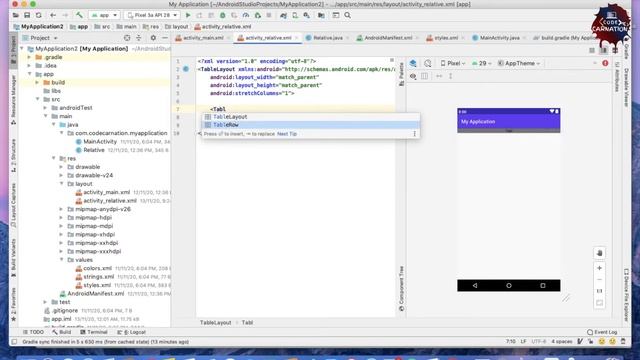The image size is (640, 360).
Task: Click the Search Everywhere magnifier icon
Action: click(347, 15)
